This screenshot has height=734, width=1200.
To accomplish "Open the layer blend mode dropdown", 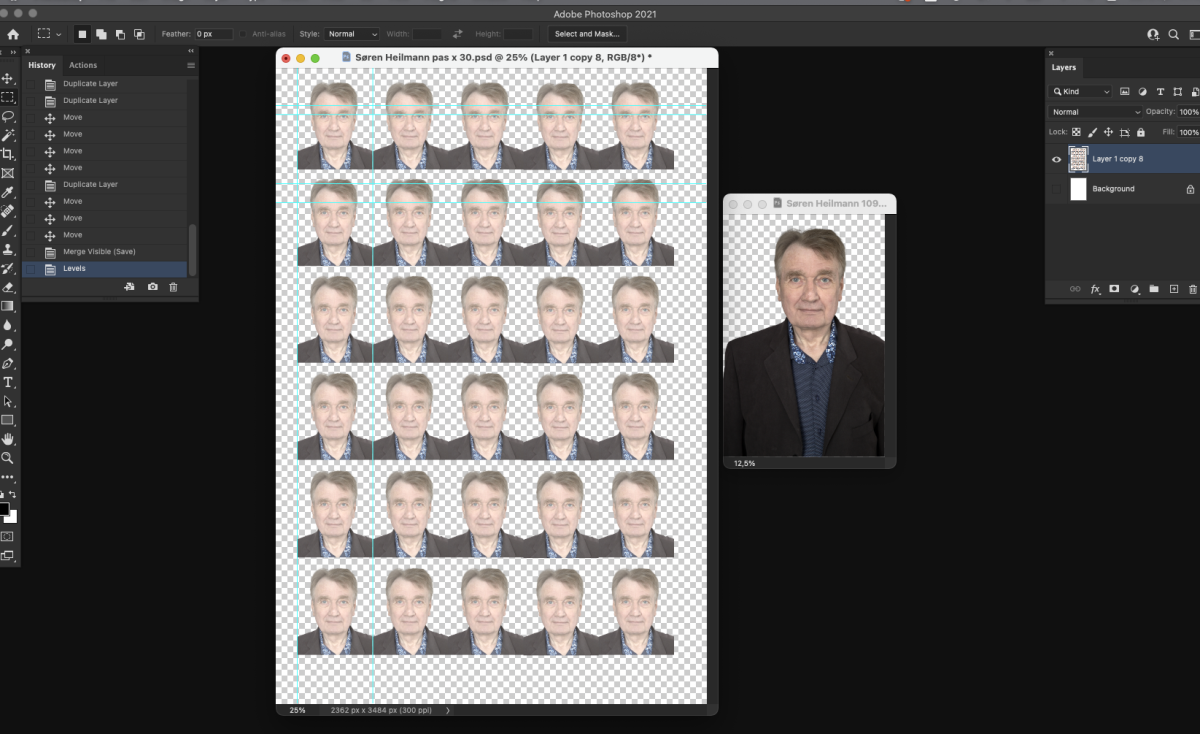I will coord(1095,112).
